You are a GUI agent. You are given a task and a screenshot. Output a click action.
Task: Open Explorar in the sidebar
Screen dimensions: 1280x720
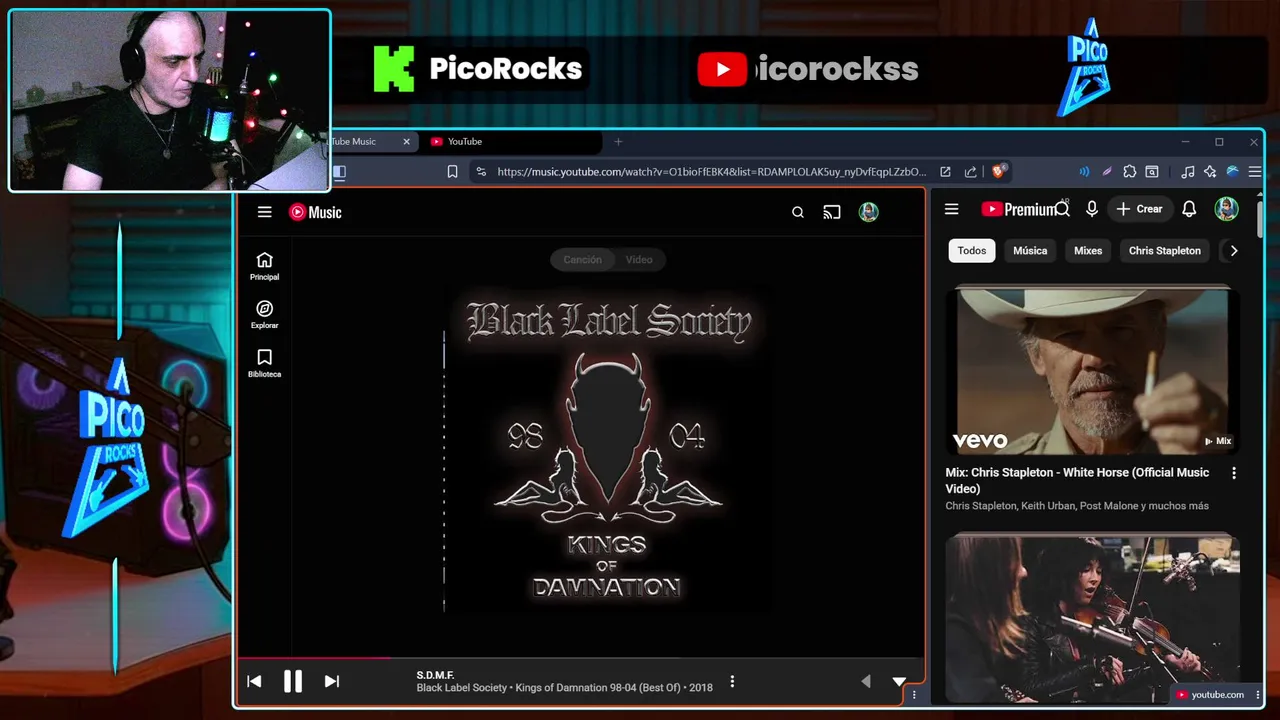pos(264,315)
